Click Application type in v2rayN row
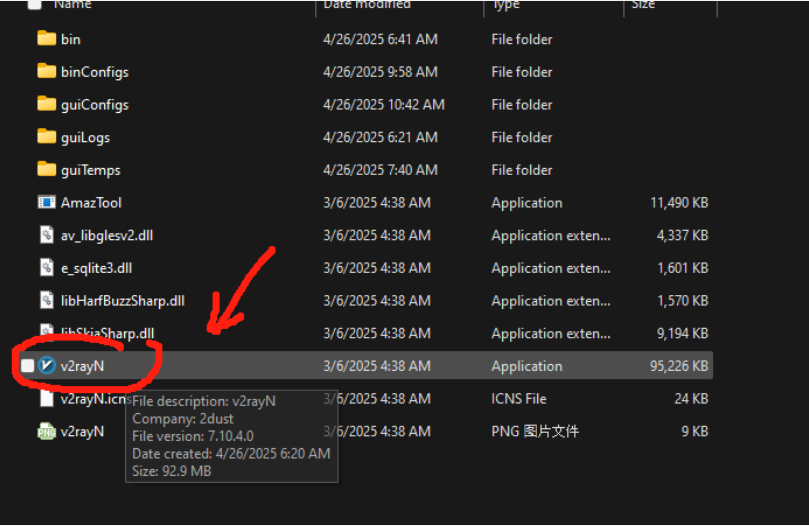809x526 pixels. point(527,366)
